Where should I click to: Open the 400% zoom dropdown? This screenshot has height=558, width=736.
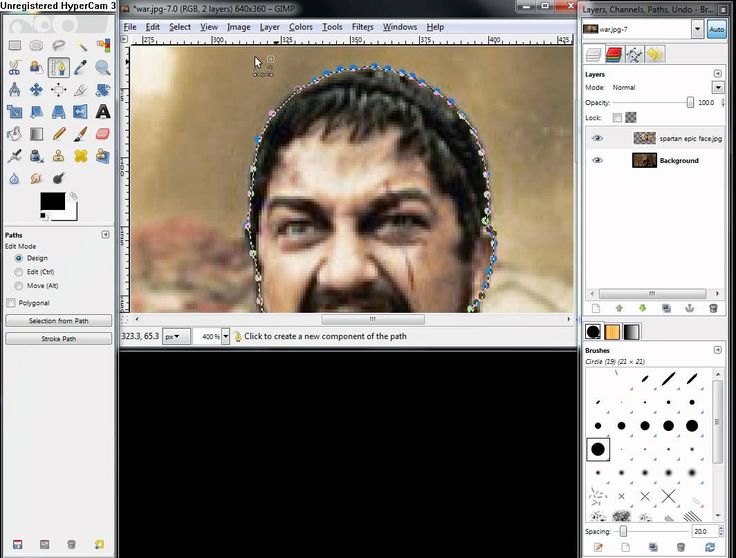226,336
